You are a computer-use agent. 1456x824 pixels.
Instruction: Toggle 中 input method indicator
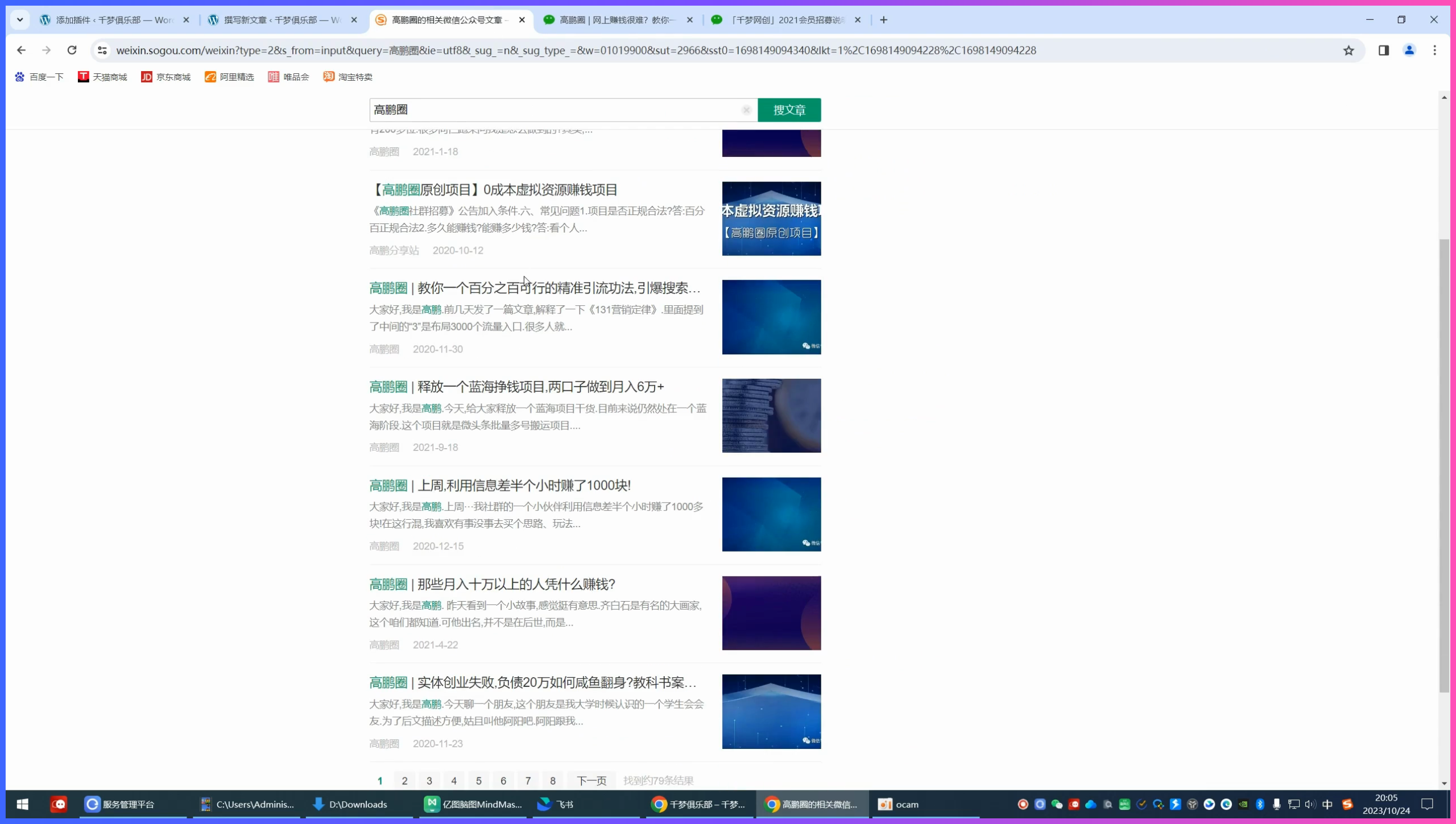1327,804
